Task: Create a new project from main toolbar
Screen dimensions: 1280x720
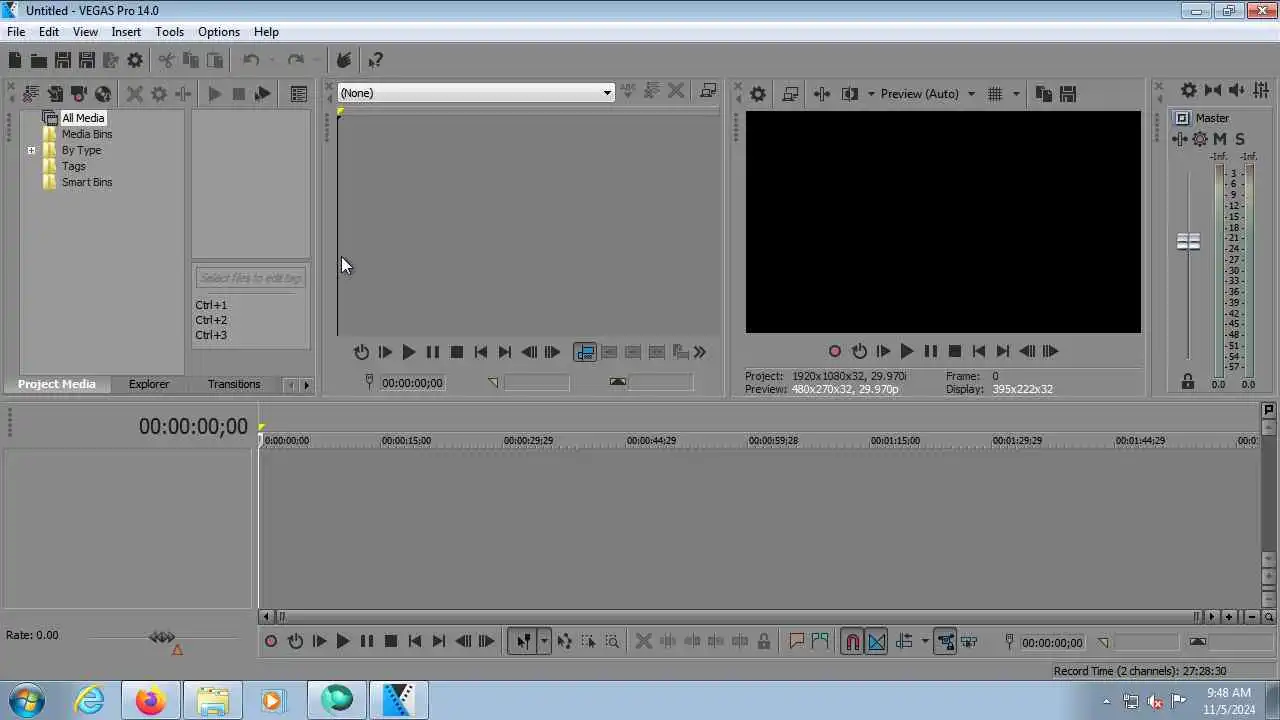Action: point(15,61)
